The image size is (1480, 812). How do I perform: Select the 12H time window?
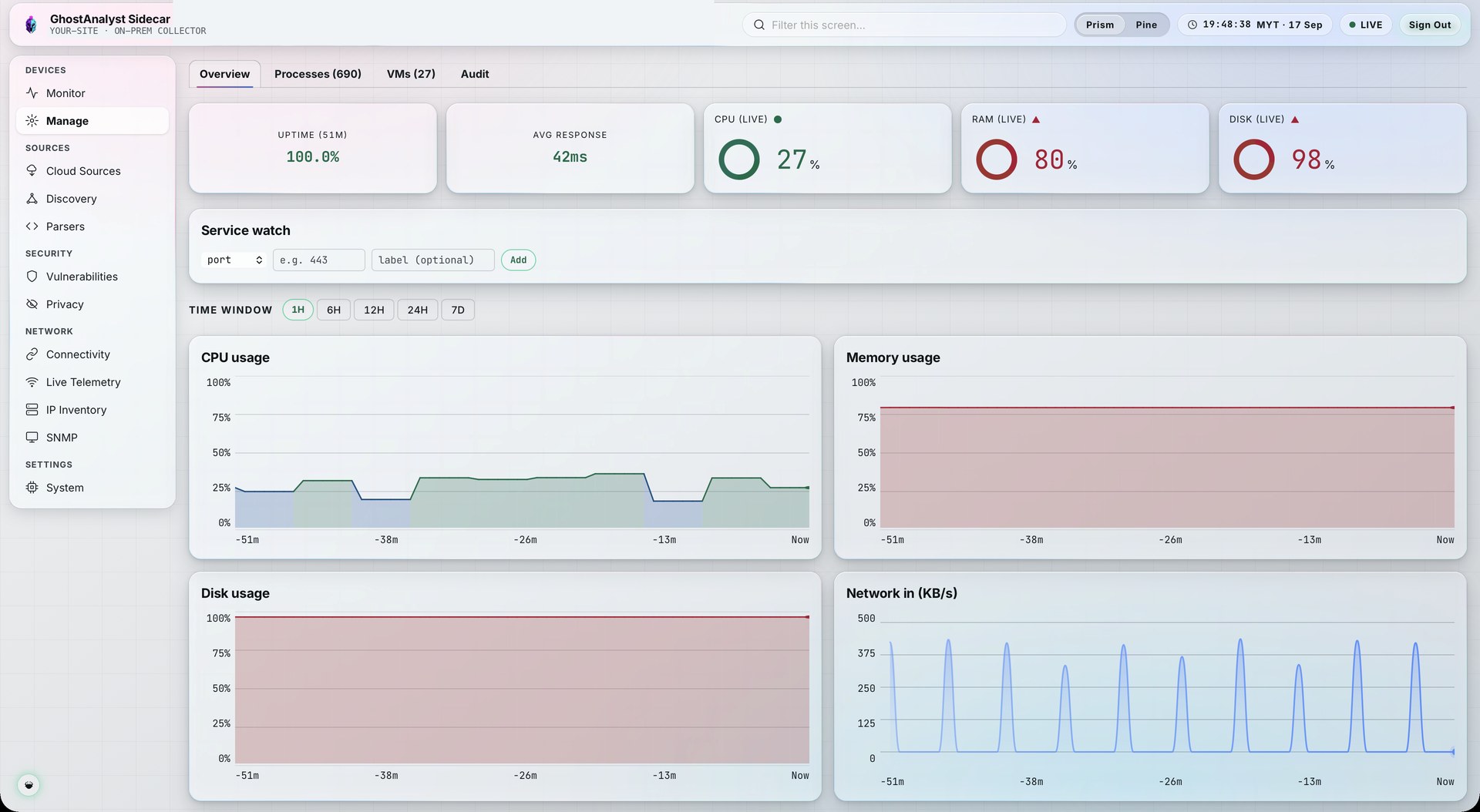[374, 310]
